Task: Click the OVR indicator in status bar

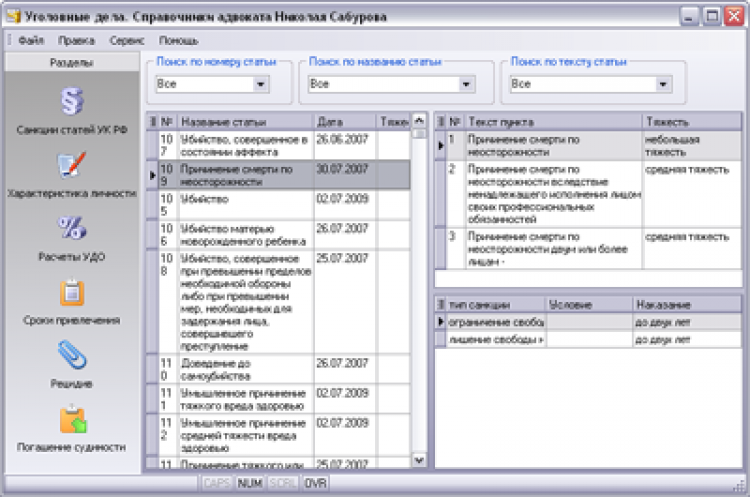Action: tap(315, 483)
